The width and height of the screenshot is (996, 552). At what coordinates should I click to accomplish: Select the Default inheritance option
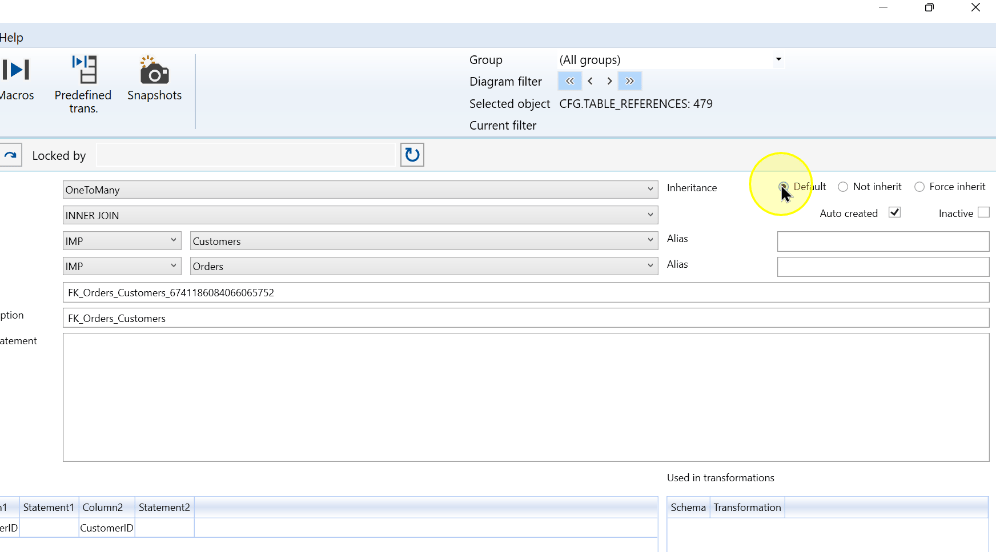pyautogui.click(x=783, y=187)
